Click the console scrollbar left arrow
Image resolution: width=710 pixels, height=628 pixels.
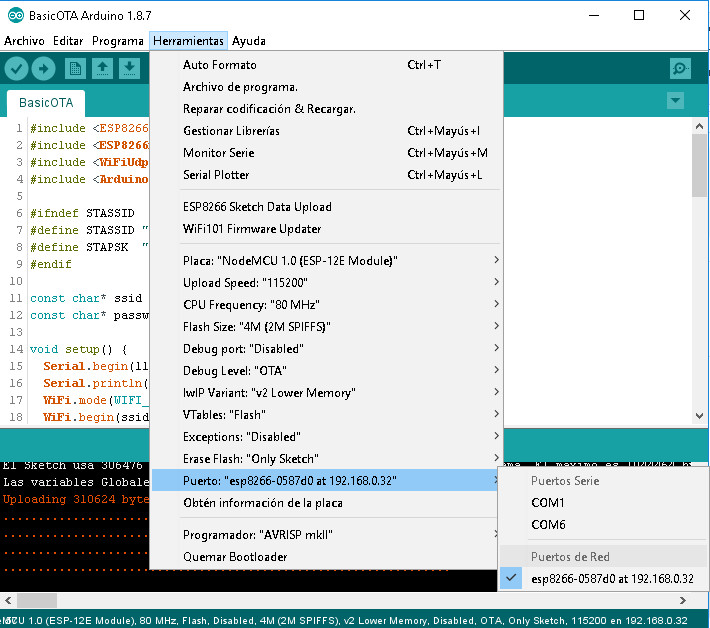point(8,601)
